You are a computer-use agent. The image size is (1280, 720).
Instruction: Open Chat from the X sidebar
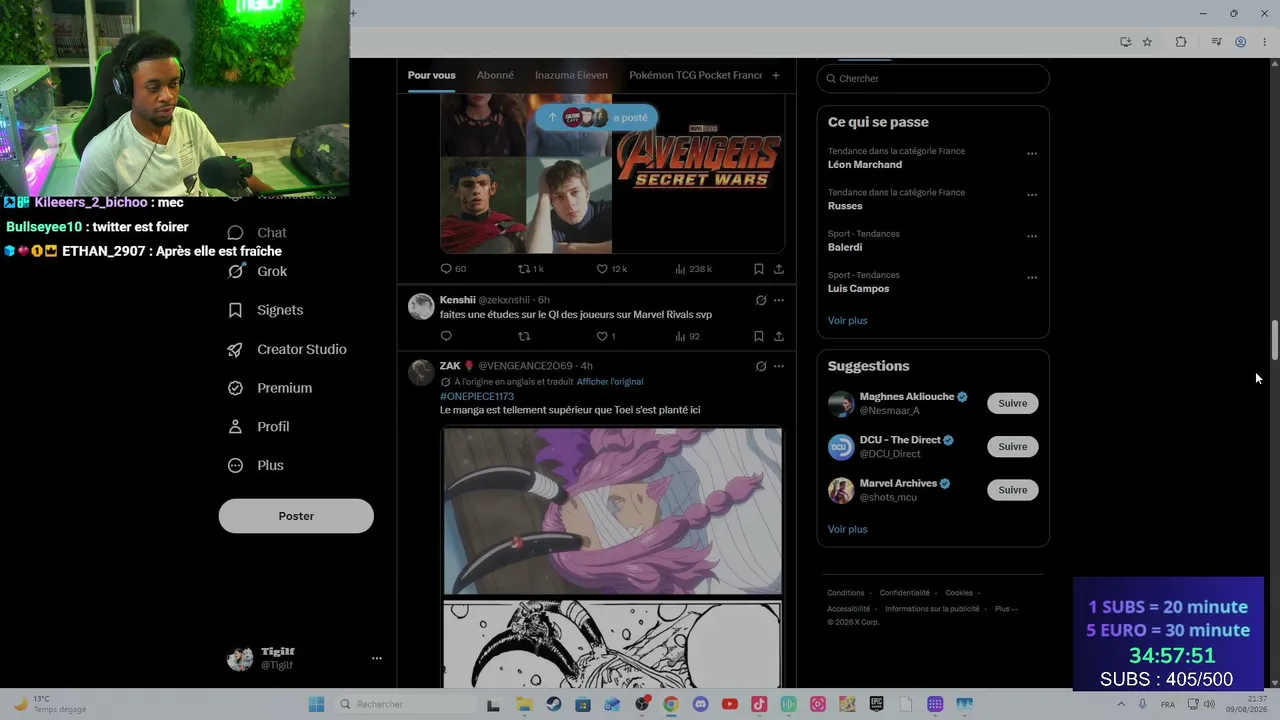click(x=258, y=233)
